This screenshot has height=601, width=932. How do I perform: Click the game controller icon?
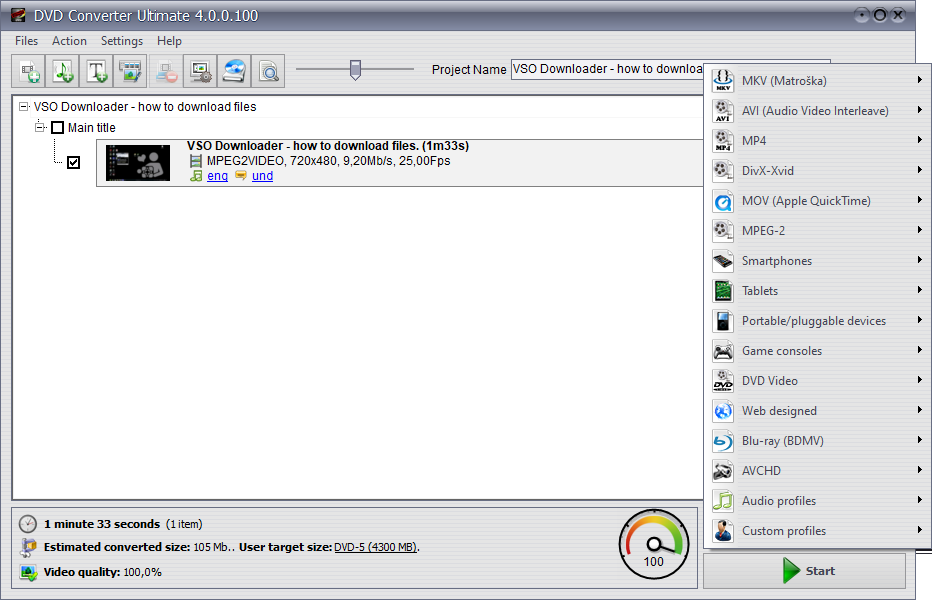(723, 351)
